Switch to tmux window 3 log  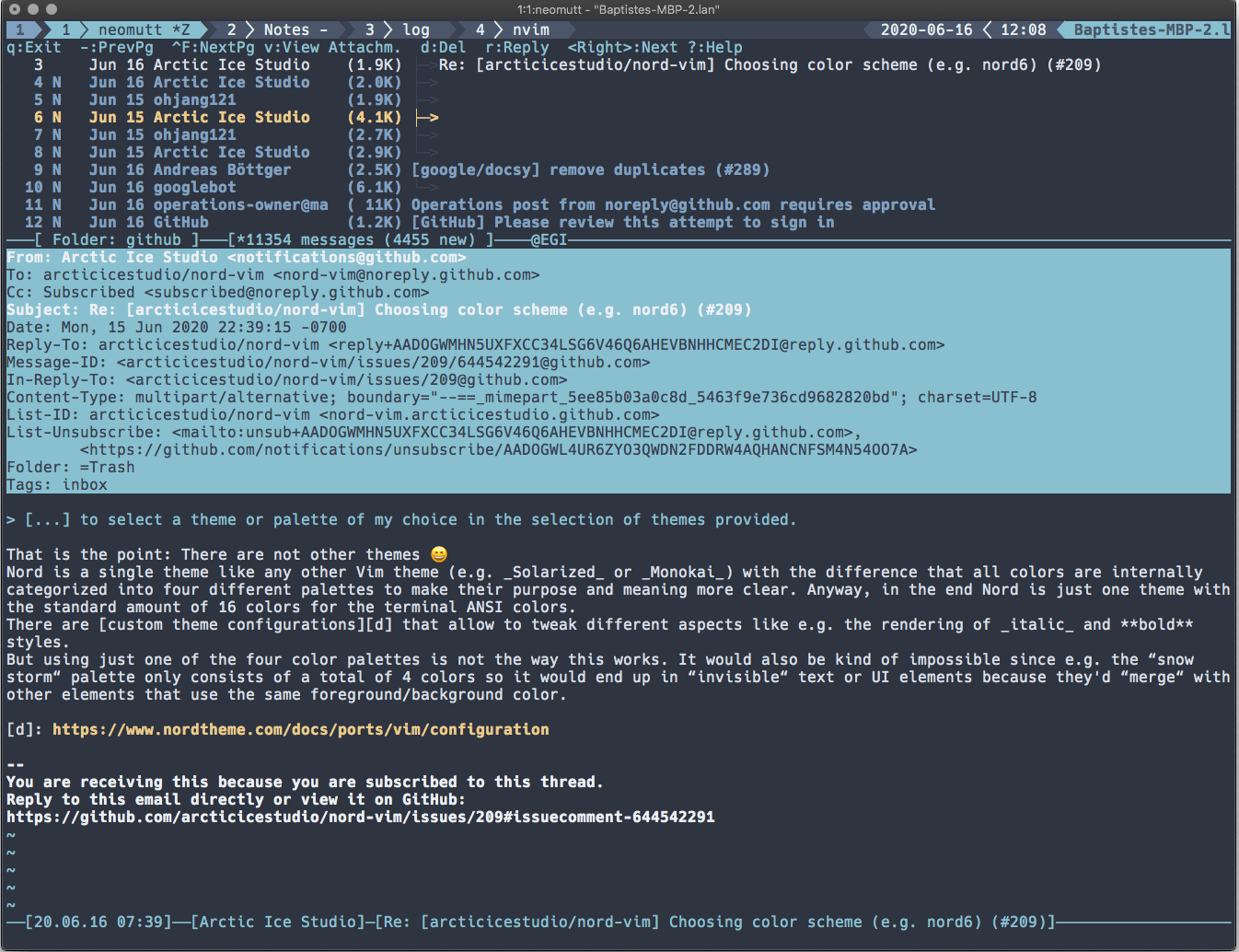[398, 29]
